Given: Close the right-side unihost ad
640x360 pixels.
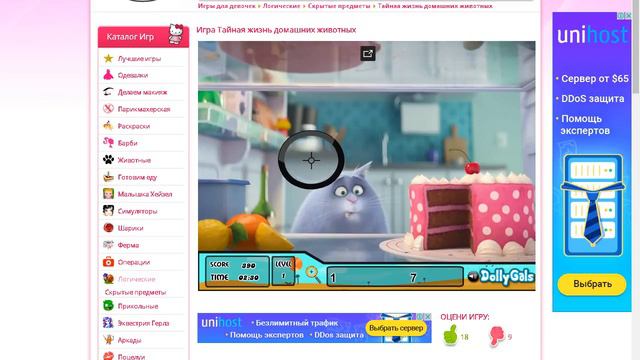Looking at the screenshot, I should point(628,16).
